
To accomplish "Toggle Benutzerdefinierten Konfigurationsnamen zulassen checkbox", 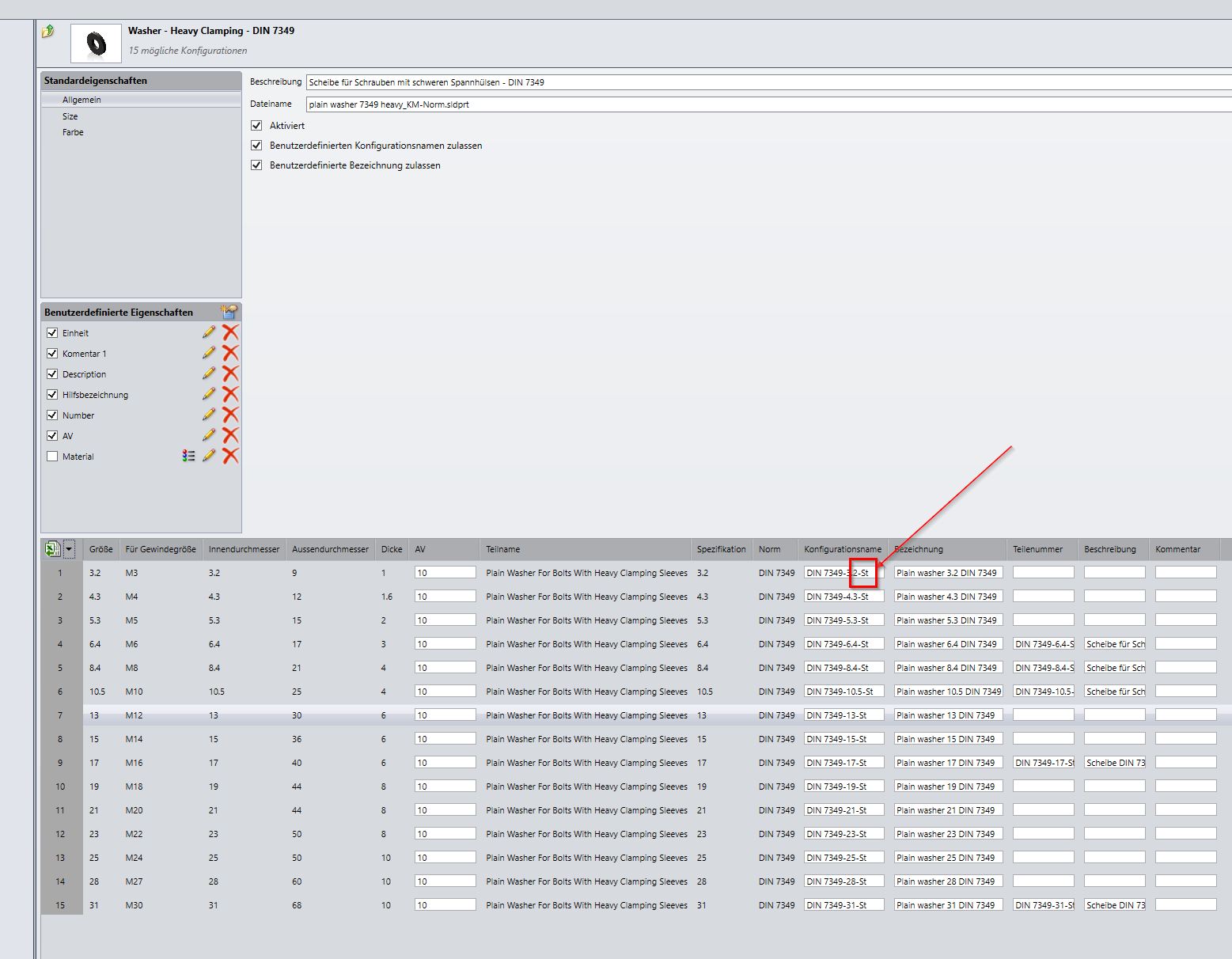I will pos(256,145).
